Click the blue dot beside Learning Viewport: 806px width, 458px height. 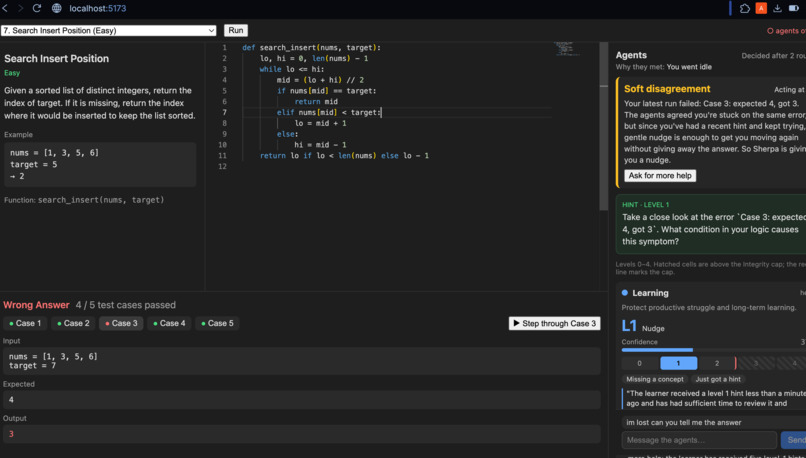coord(625,292)
